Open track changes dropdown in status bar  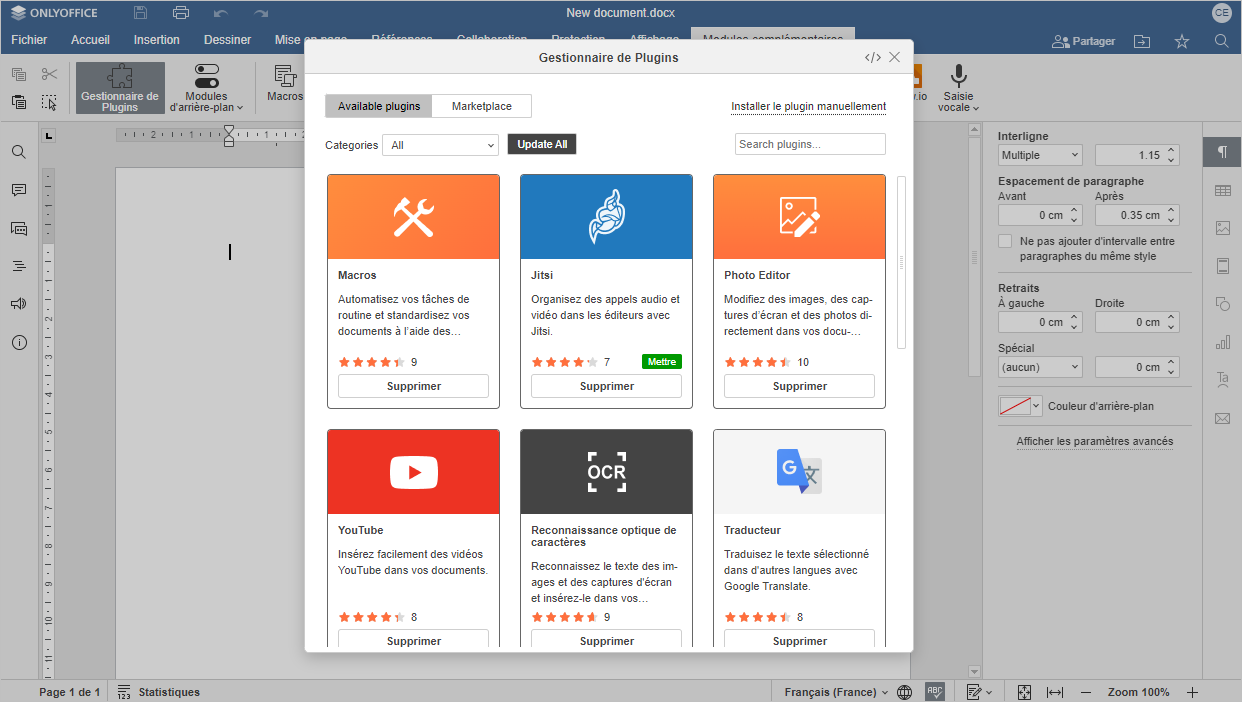[979, 692]
